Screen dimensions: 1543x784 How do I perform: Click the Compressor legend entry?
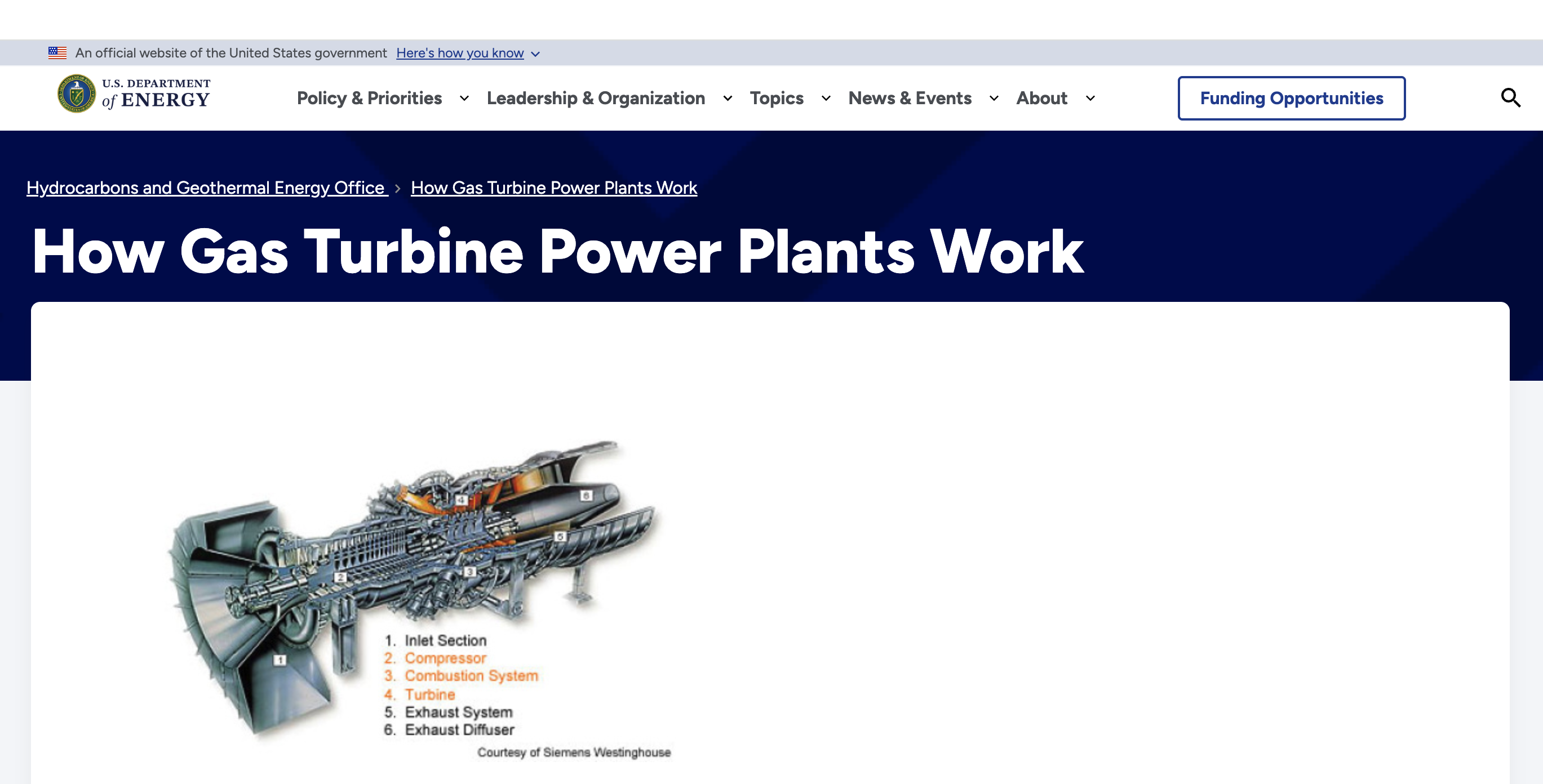pos(436,658)
